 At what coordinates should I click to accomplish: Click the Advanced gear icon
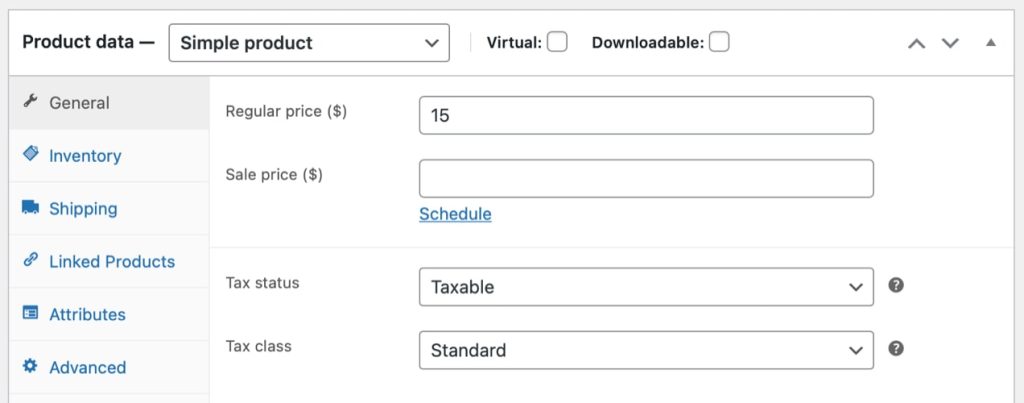pyautogui.click(x=30, y=366)
